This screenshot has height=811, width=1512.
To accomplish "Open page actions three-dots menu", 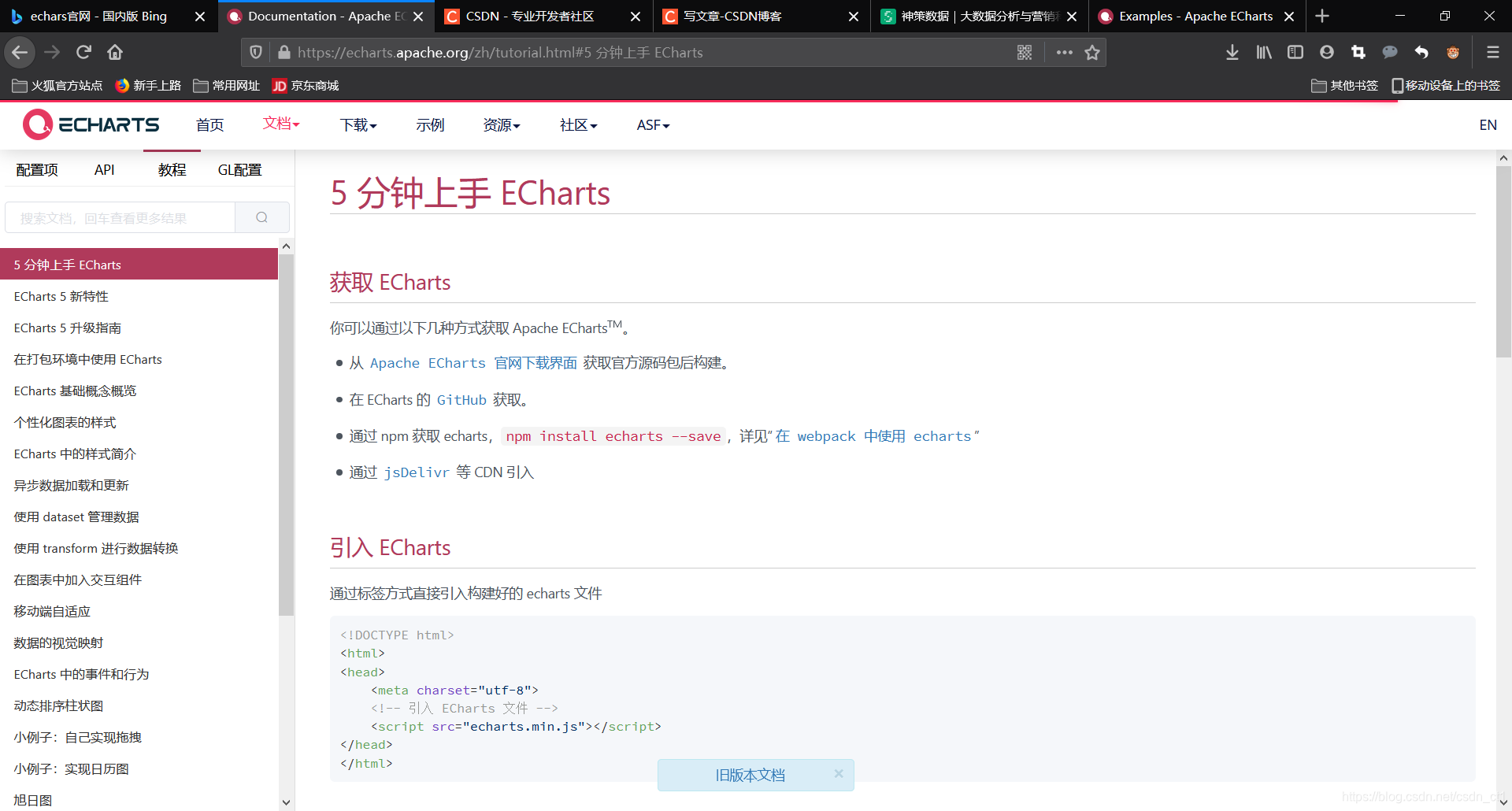I will 1065,52.
